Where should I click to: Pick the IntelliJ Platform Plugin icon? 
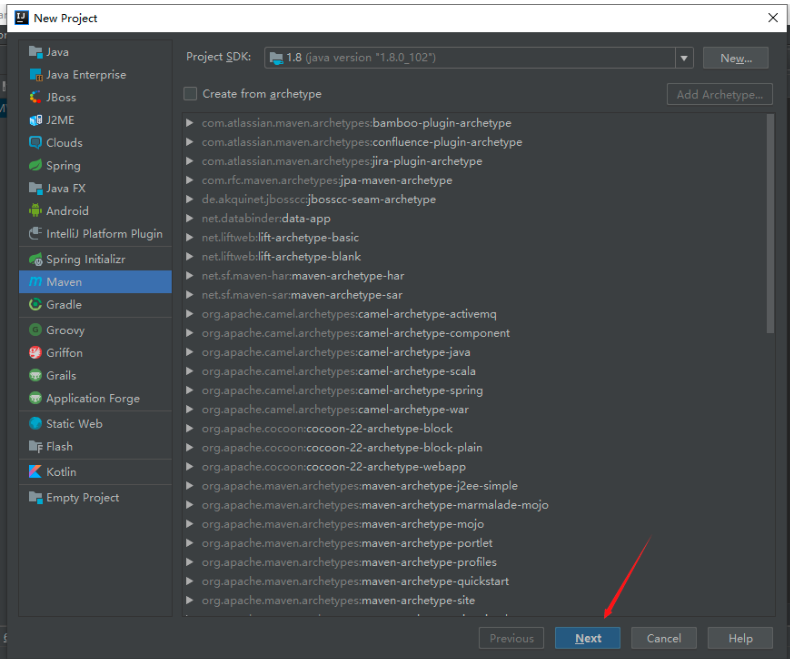click(x=35, y=234)
